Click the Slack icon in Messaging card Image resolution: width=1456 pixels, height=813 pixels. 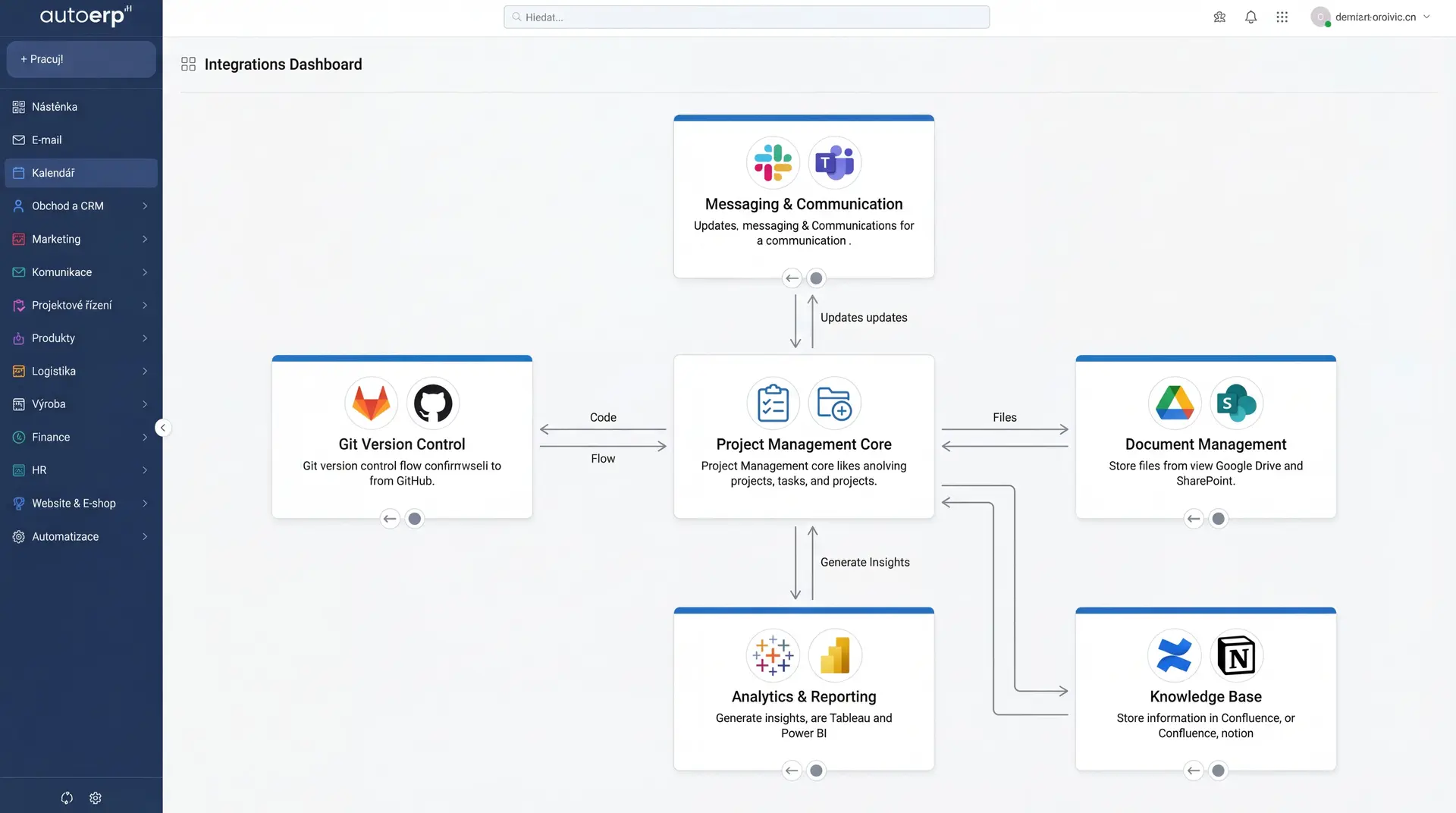click(x=773, y=162)
